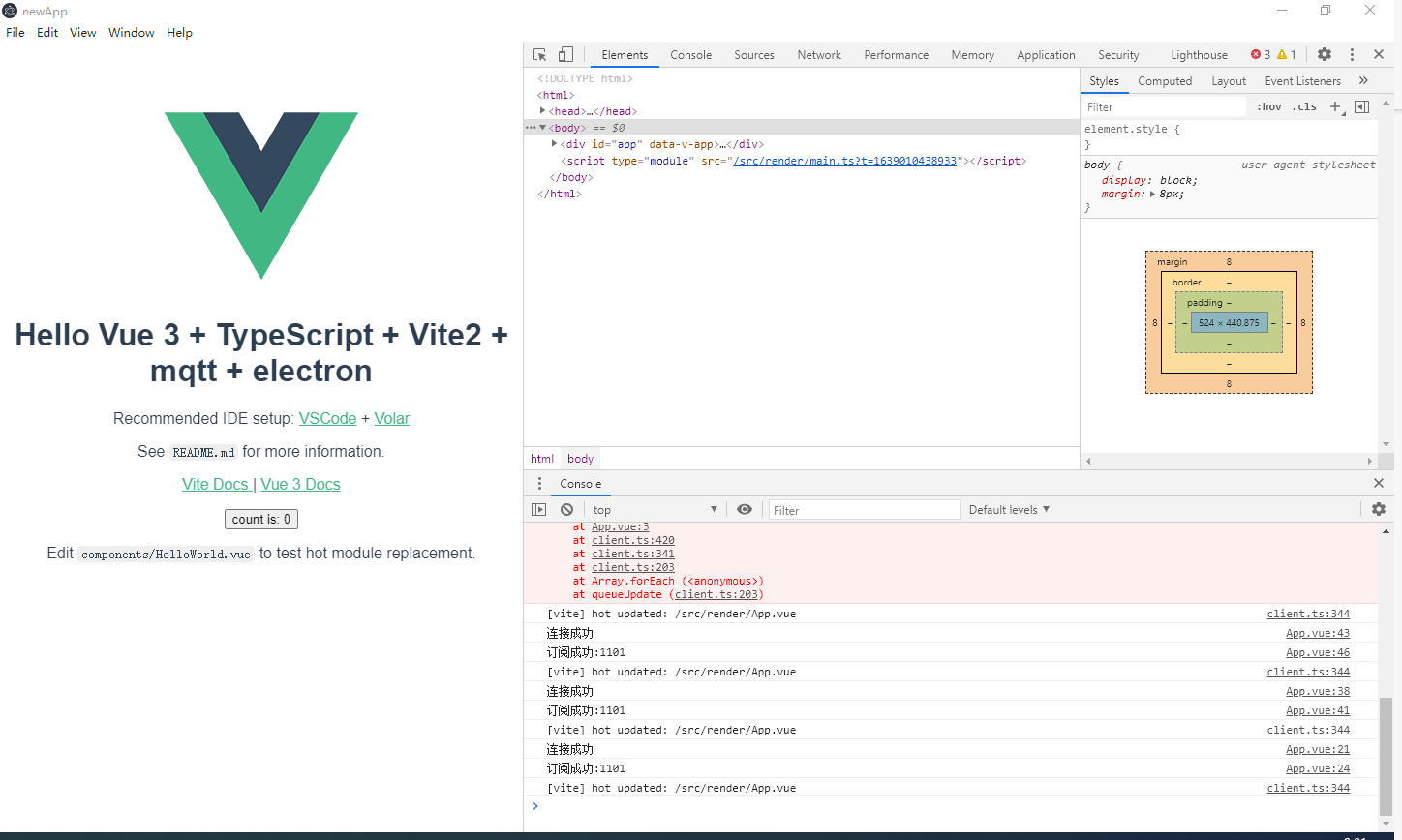1402x840 pixels.
Task: Click the create live expression eye icon
Action: tap(745, 510)
